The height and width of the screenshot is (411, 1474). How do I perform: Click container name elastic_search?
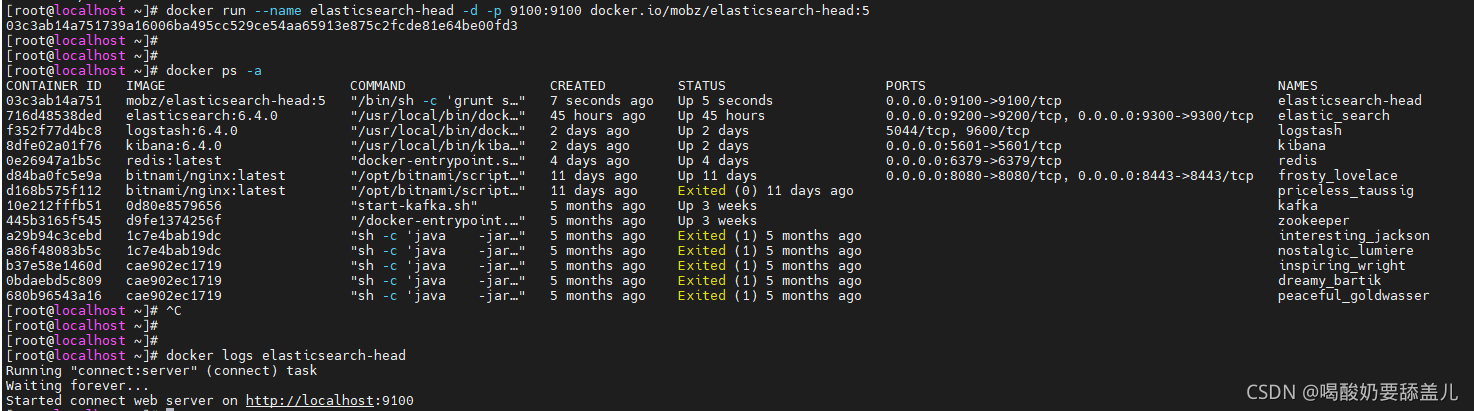click(x=1334, y=116)
